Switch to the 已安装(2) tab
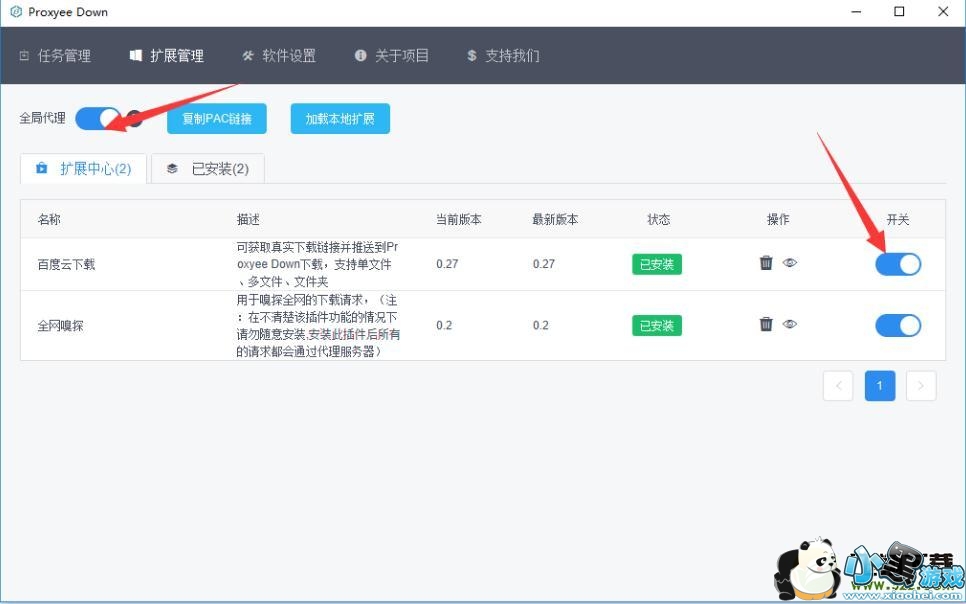This screenshot has height=604, width=966. coord(208,169)
